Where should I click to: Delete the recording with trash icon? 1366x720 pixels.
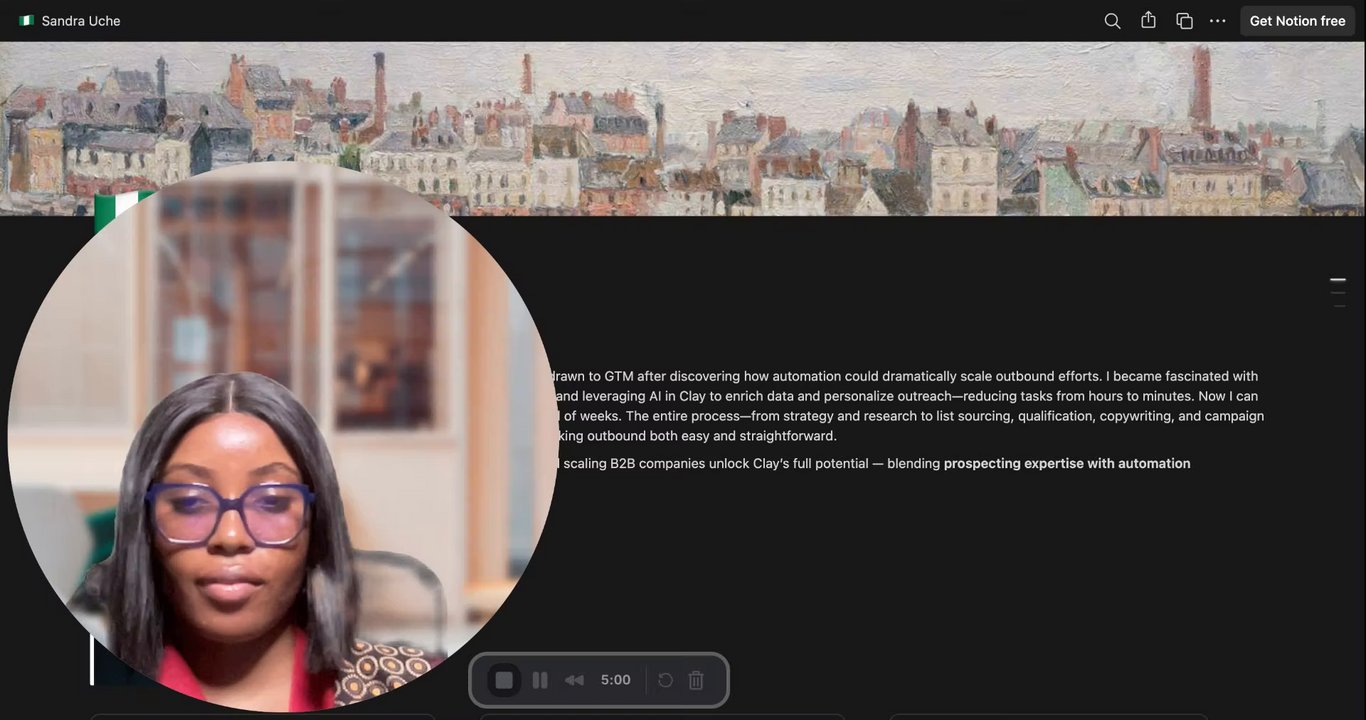[x=696, y=680]
